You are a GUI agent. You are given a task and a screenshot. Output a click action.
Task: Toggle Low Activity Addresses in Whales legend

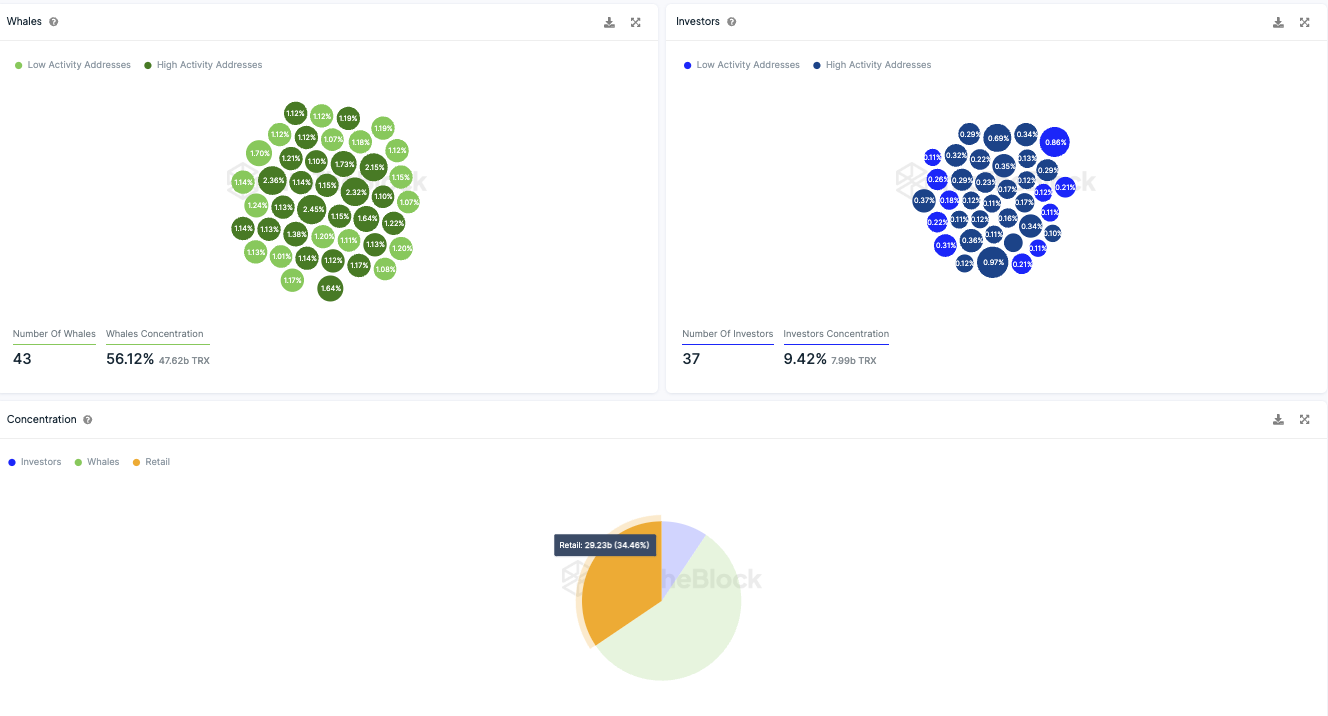pyautogui.click(x=73, y=65)
